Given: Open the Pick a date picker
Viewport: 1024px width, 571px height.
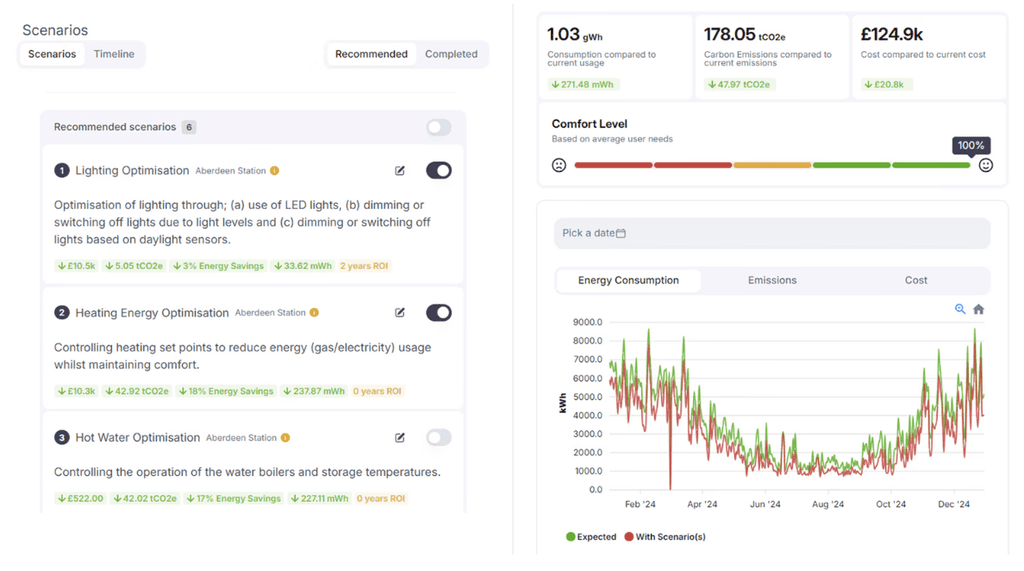Looking at the screenshot, I should (772, 233).
